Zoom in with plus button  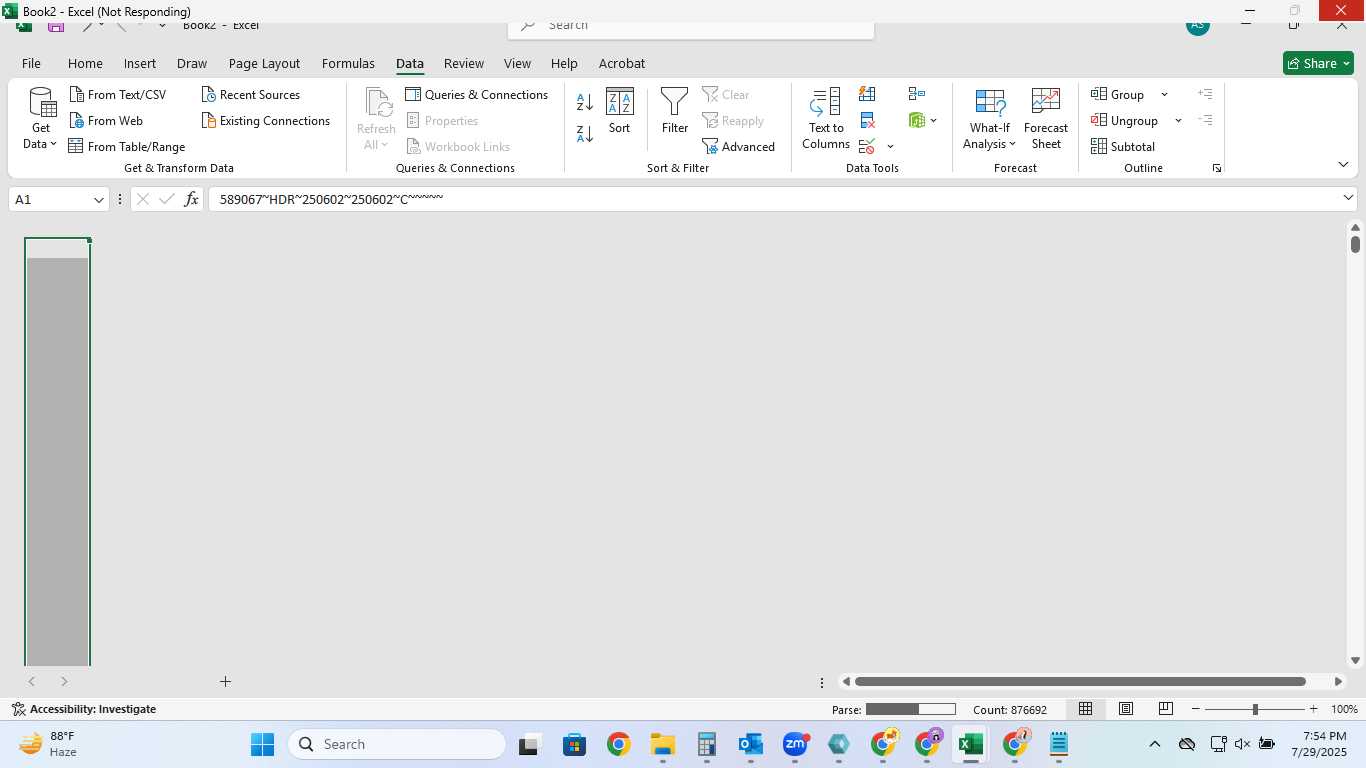click(x=1314, y=709)
